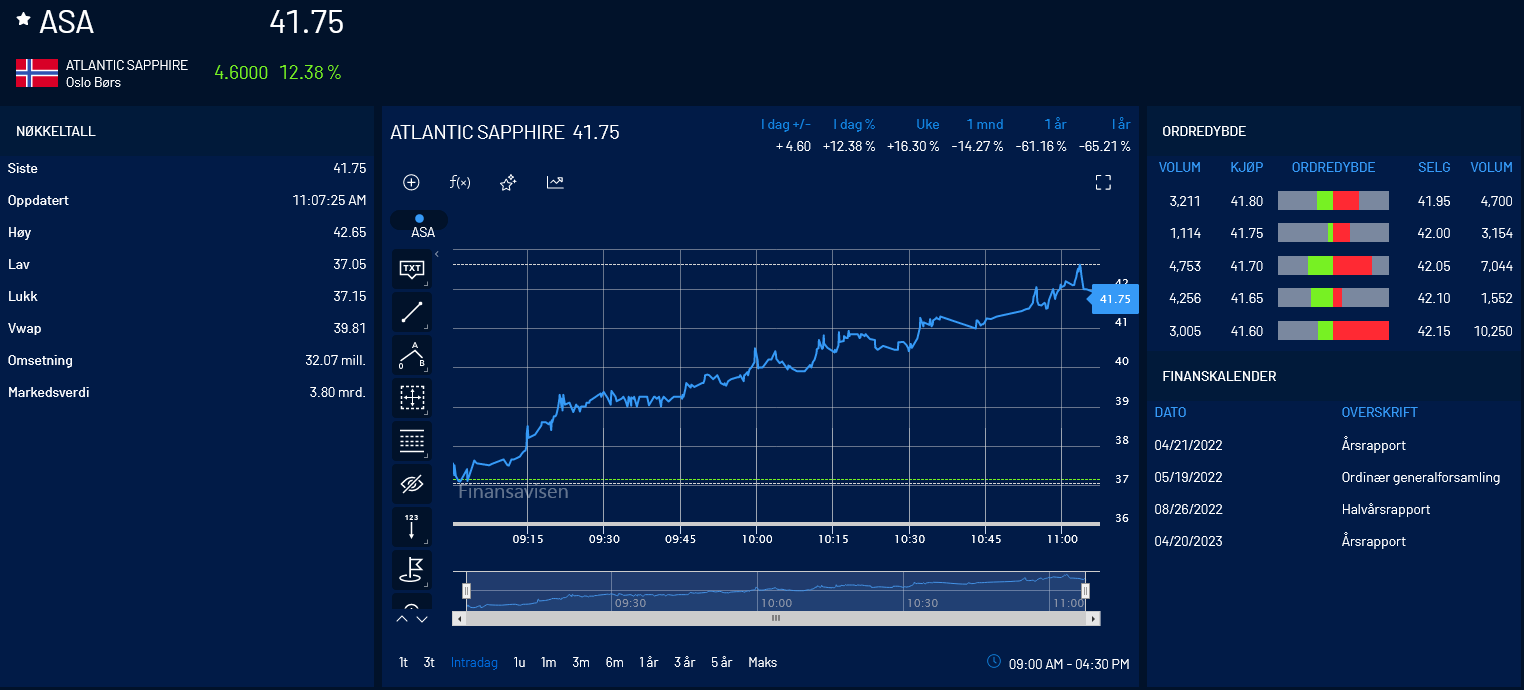This screenshot has height=690, width=1524.
Task: Select the 123 arrow marker tool
Action: click(x=412, y=527)
